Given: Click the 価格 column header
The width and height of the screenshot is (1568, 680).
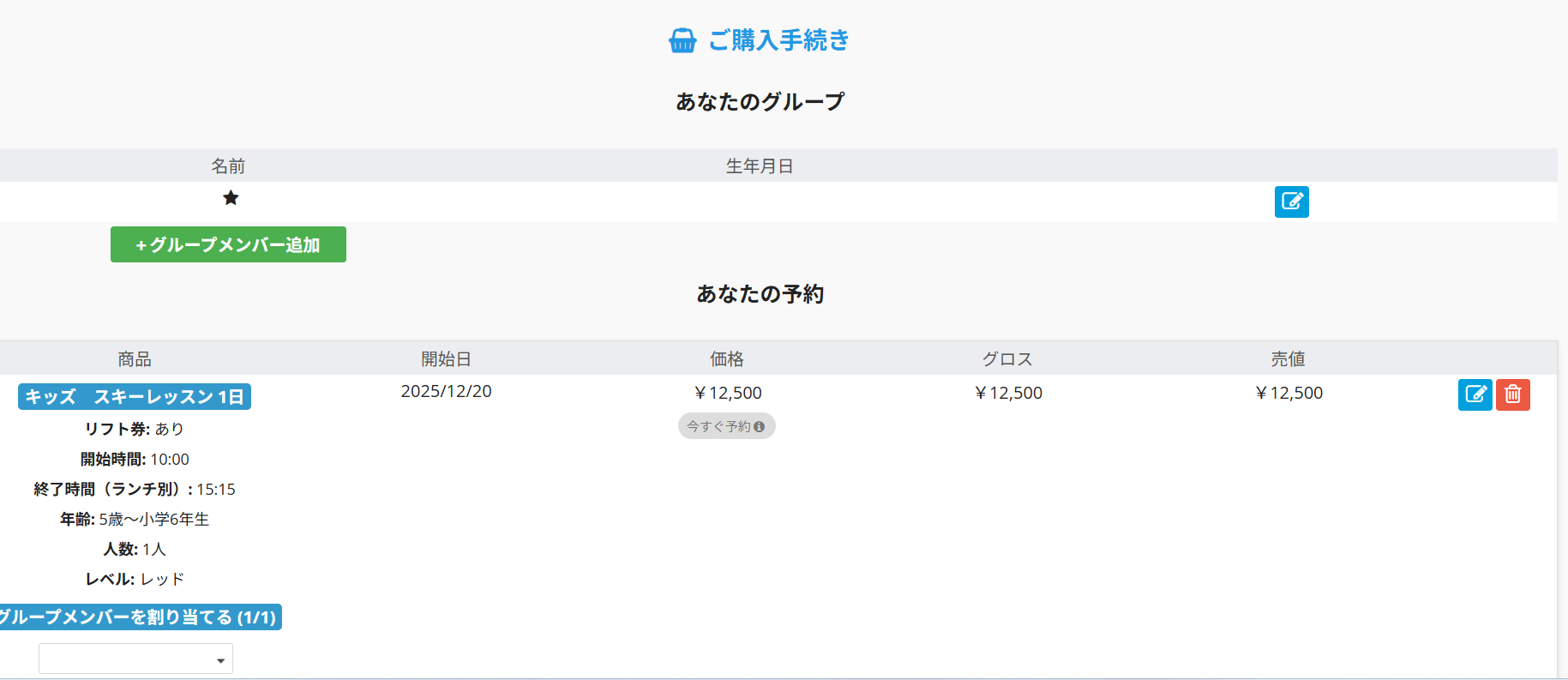Looking at the screenshot, I should pos(727,358).
